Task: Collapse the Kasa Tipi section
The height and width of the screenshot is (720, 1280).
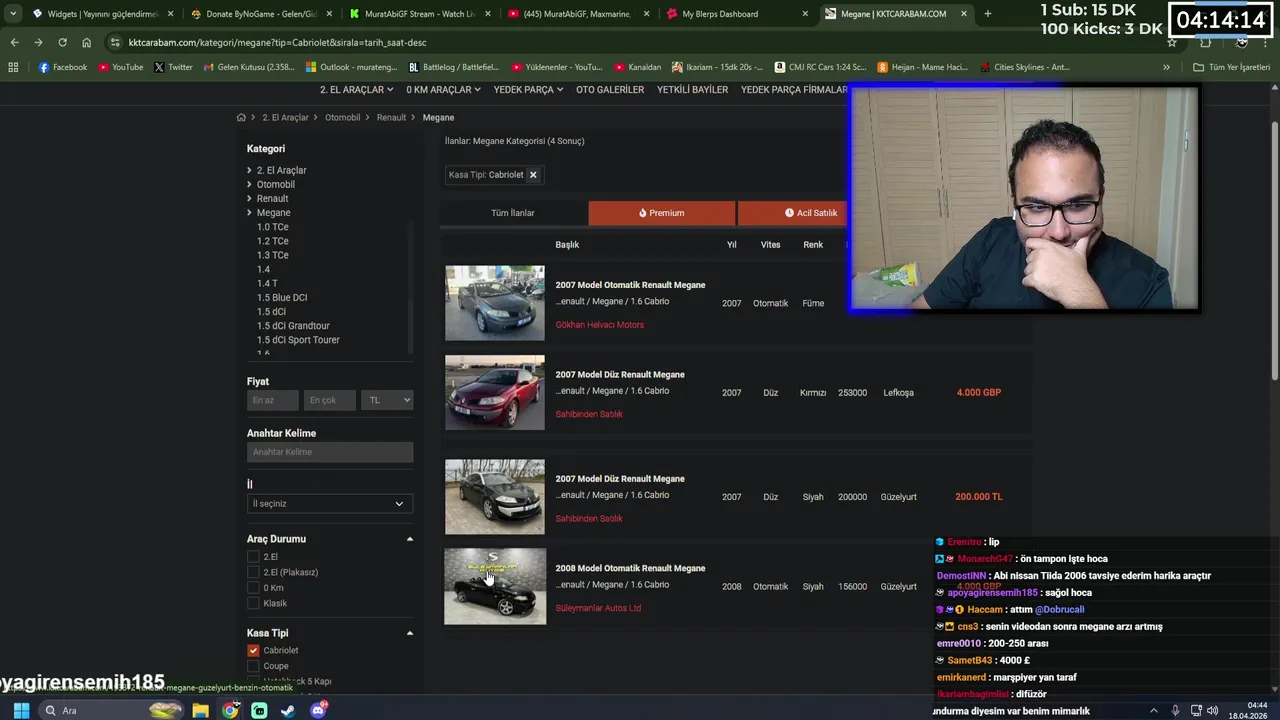Action: (409, 633)
